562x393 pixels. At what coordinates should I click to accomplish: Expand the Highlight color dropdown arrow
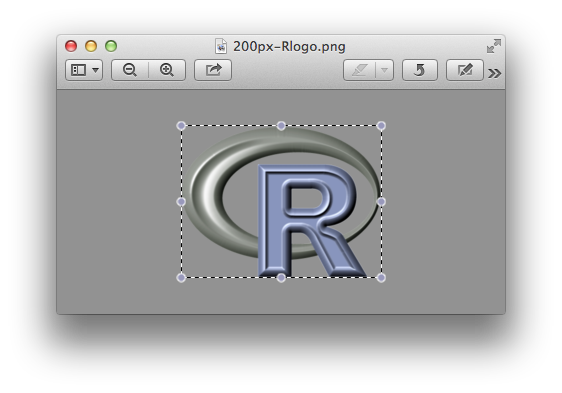384,70
